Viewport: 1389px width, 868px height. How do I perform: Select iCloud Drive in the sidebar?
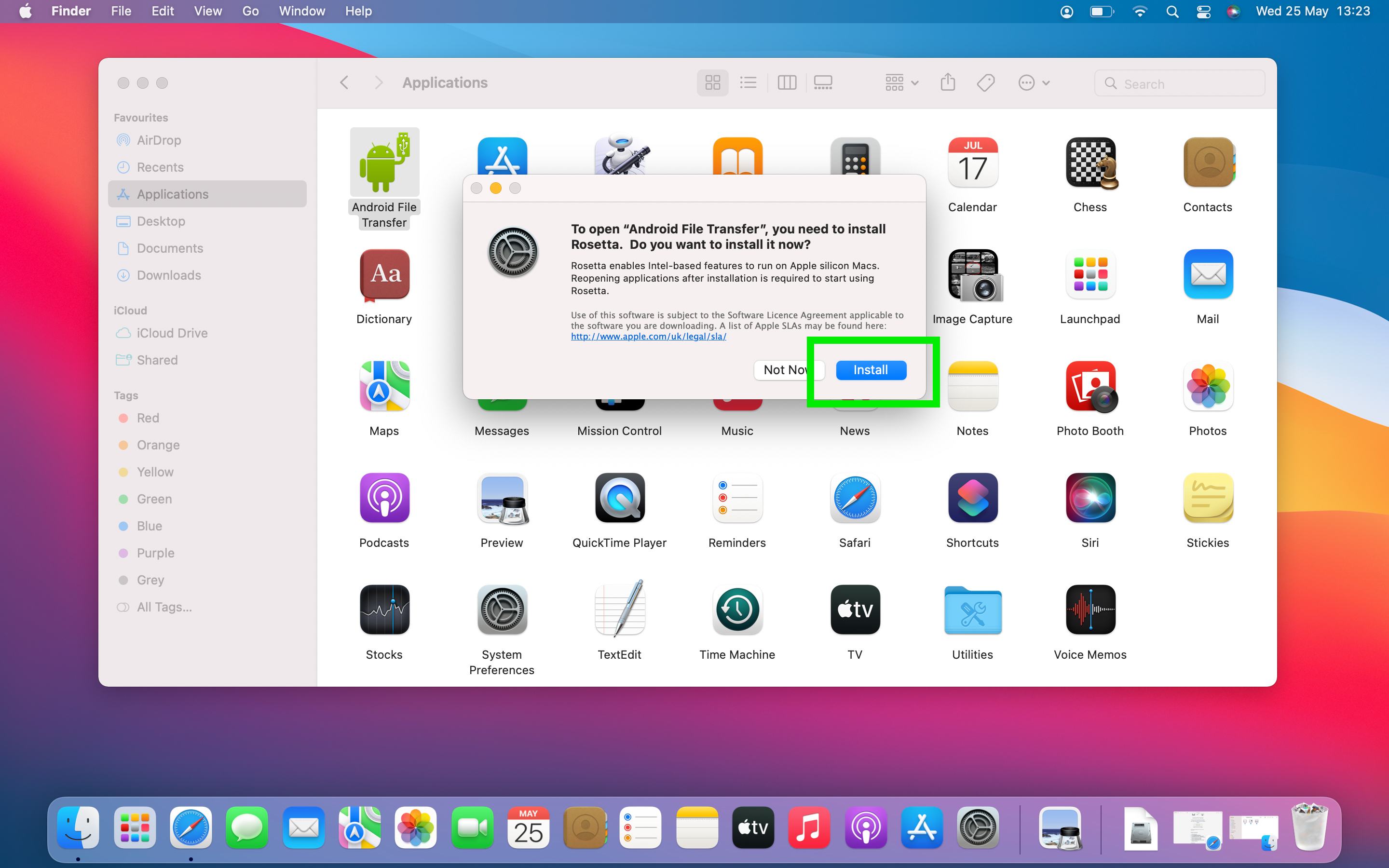point(207,333)
